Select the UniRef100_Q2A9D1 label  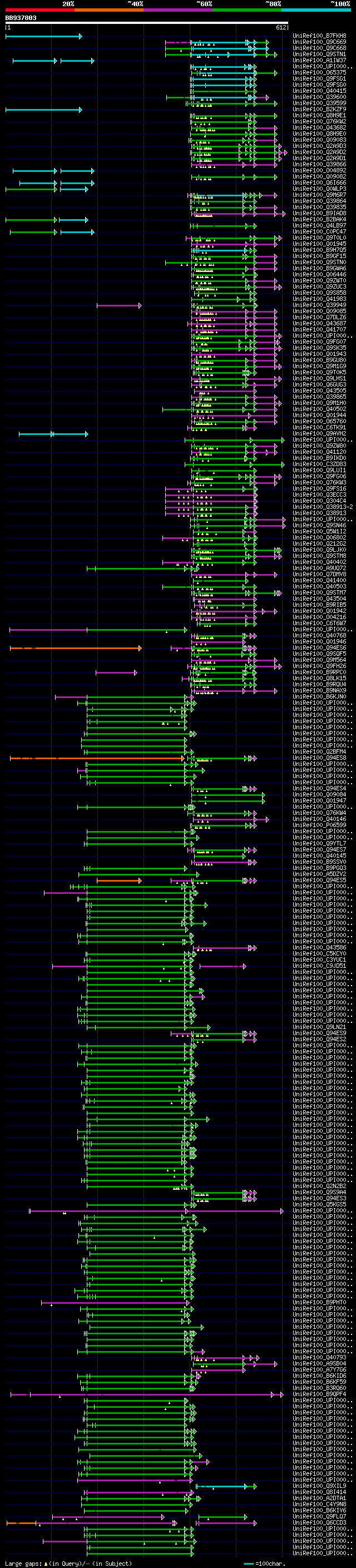pos(319,159)
